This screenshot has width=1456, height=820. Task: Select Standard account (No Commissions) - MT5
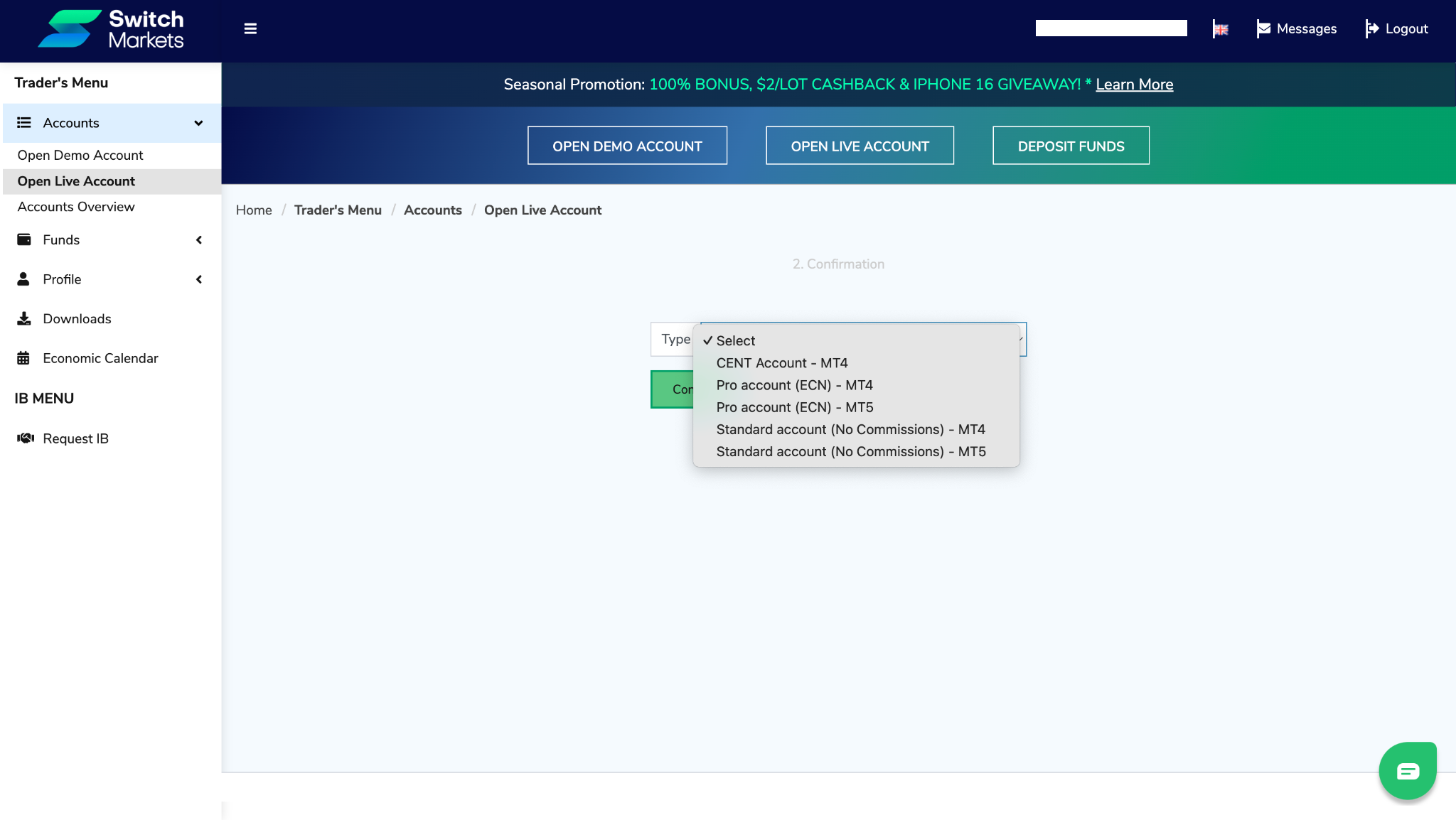856,451
